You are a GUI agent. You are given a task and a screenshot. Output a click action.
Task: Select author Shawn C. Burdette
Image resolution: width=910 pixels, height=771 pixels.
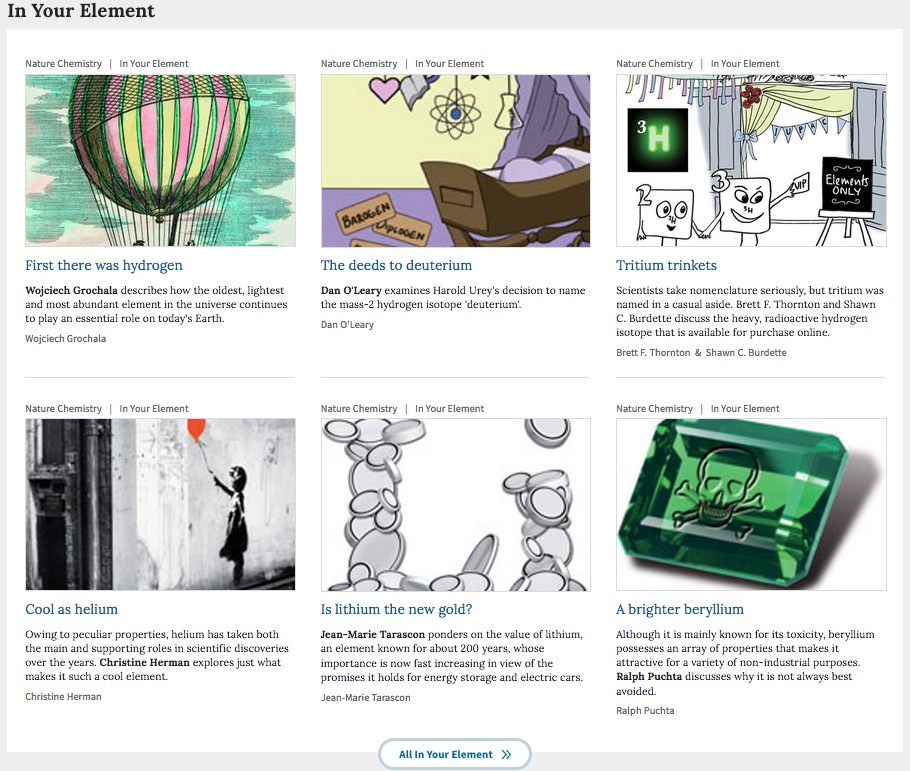(x=746, y=352)
